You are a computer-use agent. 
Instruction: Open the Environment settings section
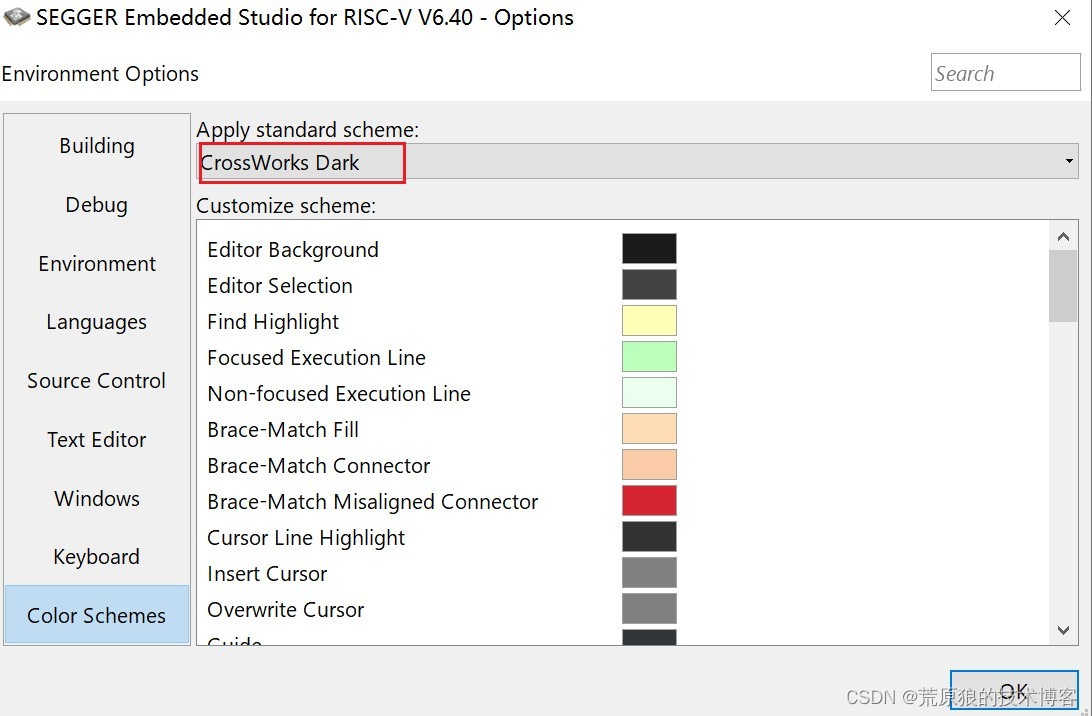96,264
